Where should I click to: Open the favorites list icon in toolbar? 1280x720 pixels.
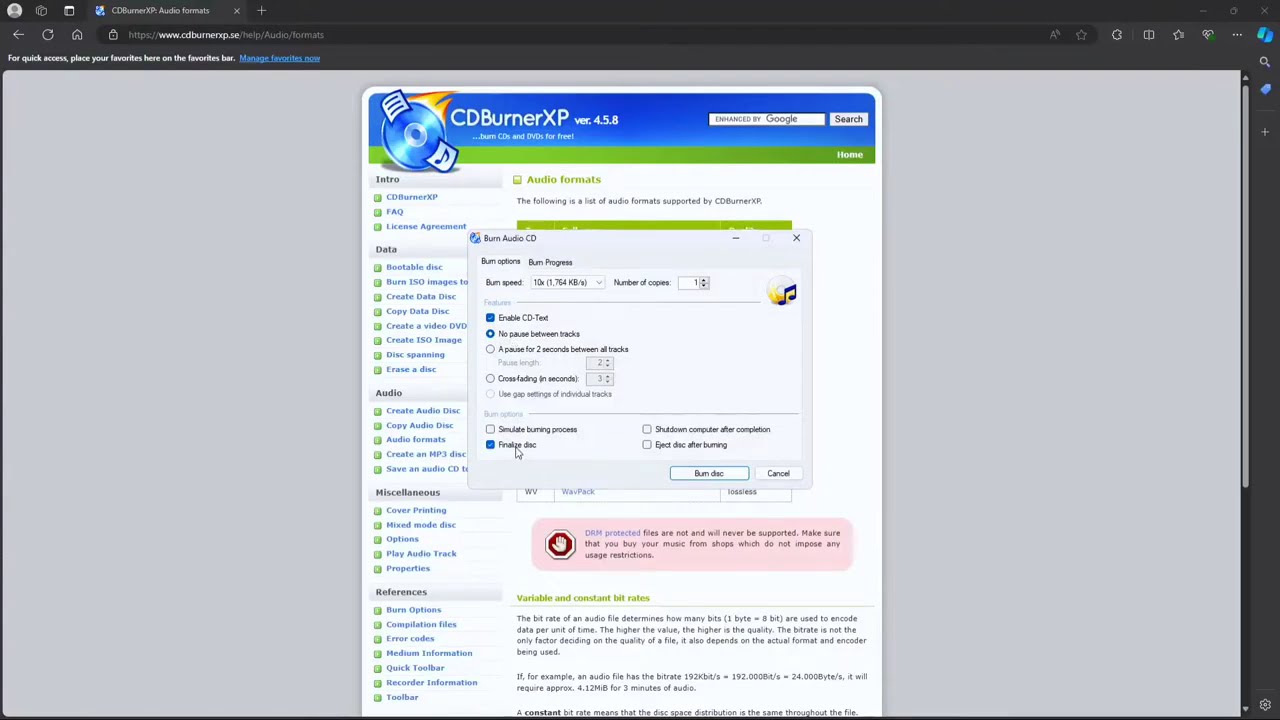[x=1178, y=35]
